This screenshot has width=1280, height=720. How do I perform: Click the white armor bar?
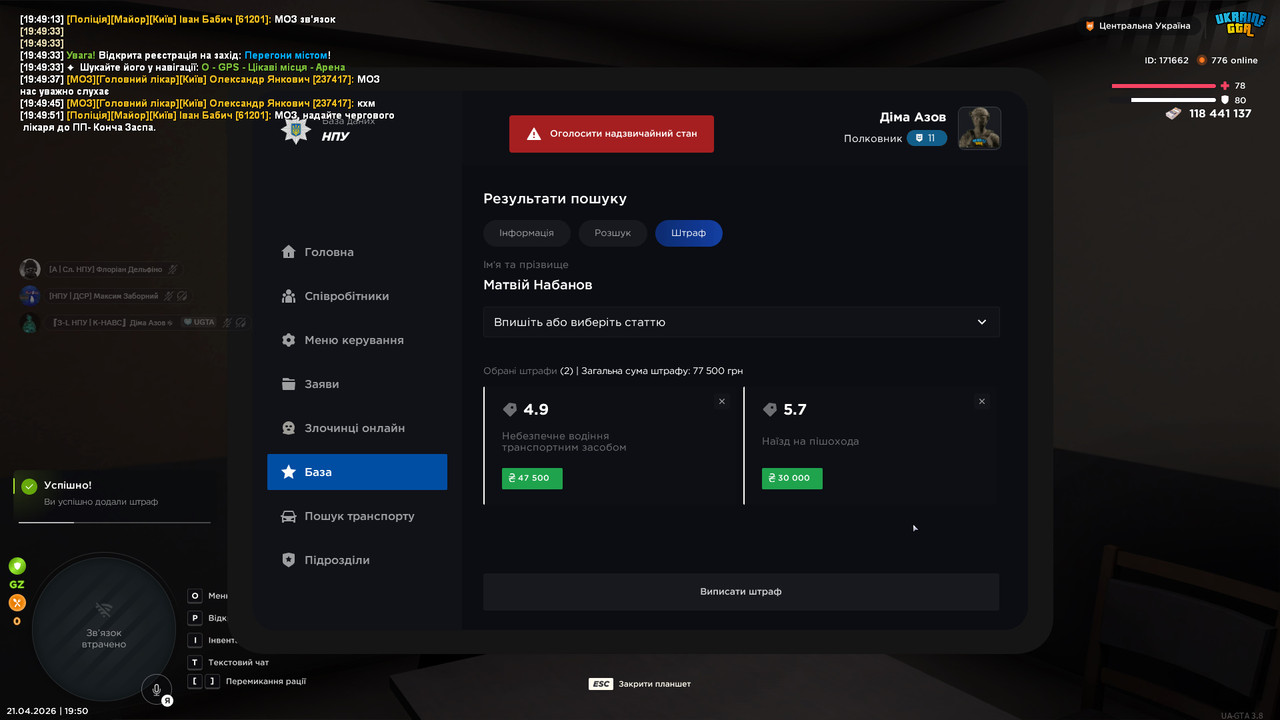(1173, 100)
